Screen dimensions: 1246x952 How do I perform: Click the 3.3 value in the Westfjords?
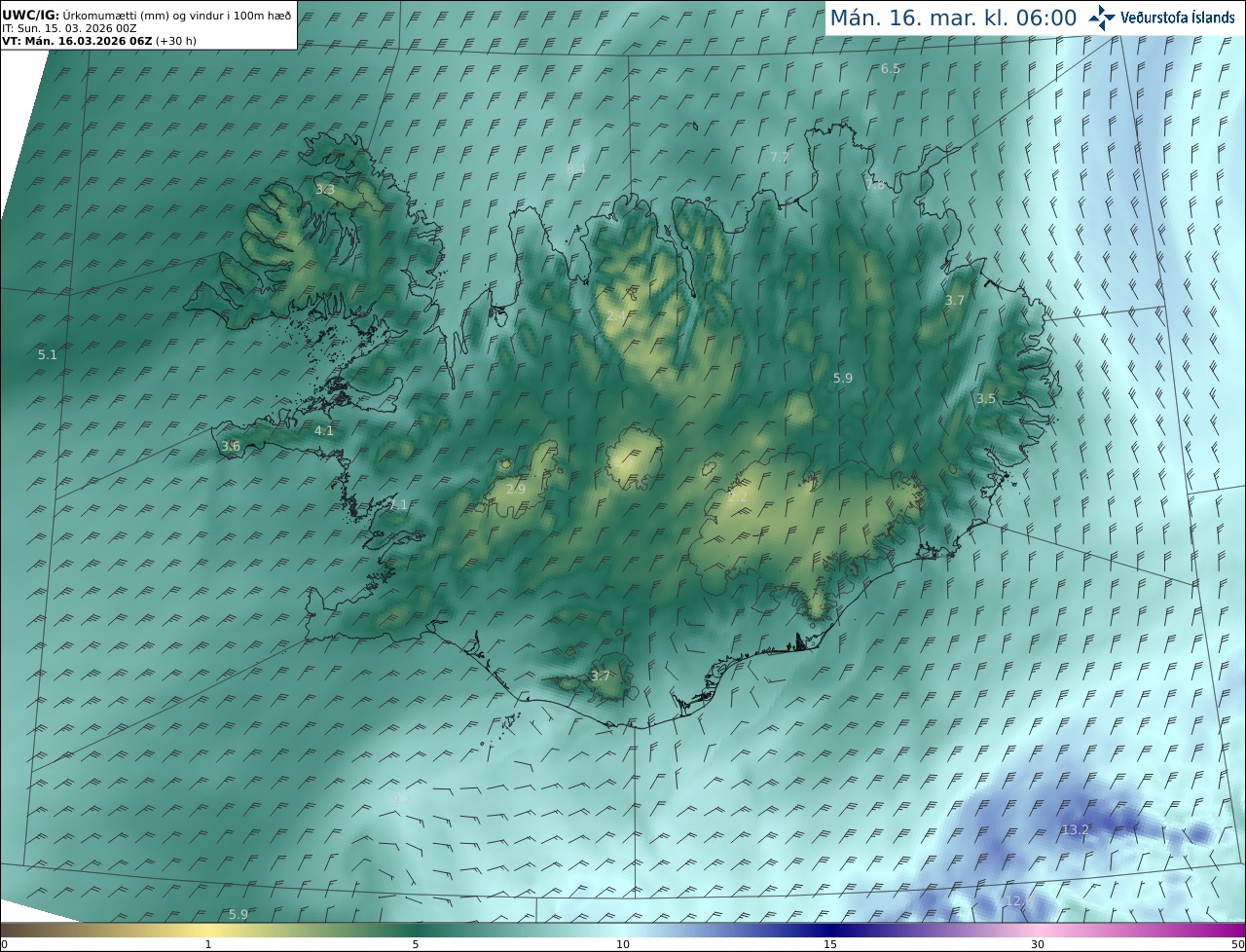coord(325,190)
